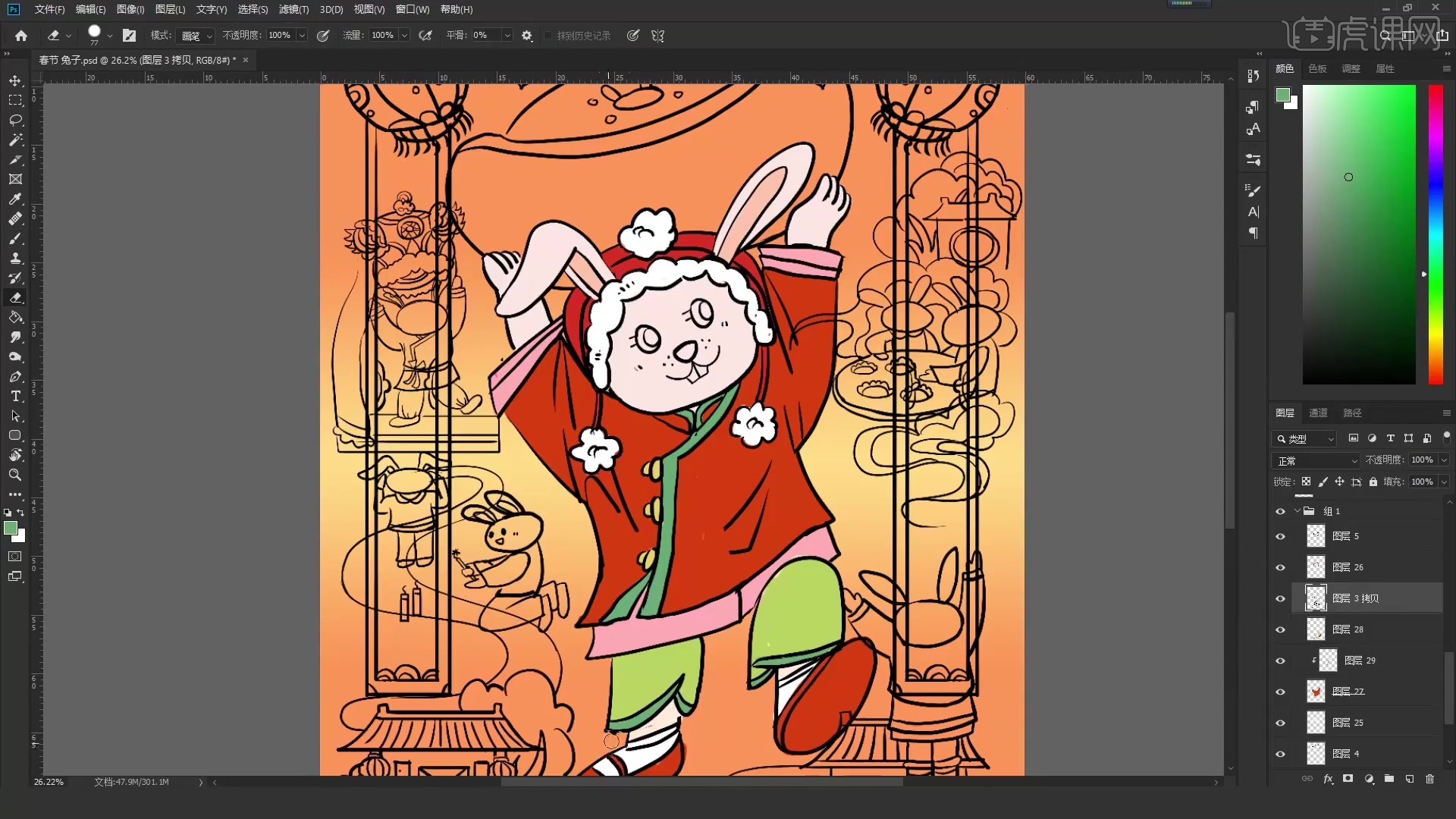
Task: Hide layer 图层 5
Action: click(x=1281, y=536)
